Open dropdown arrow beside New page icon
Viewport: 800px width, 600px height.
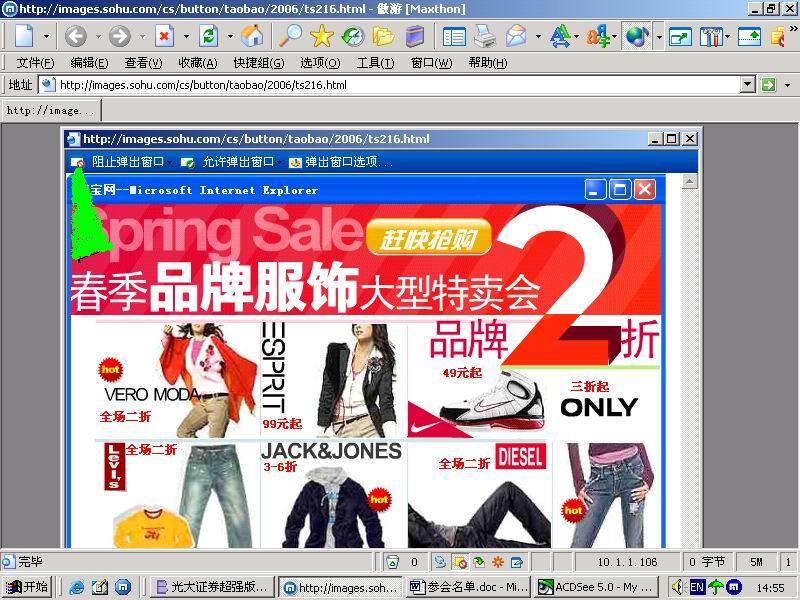(x=46, y=36)
